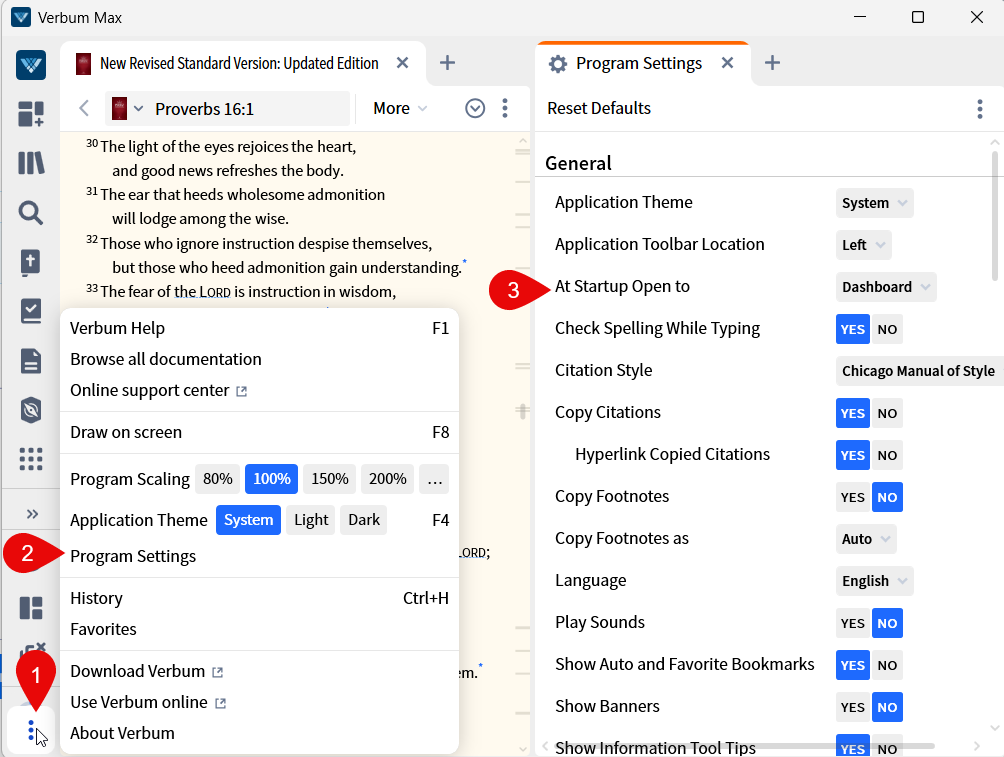Viewport: 1004px width, 757px height.
Task: Click the gear icon on Program Settings tab
Action: (x=558, y=63)
